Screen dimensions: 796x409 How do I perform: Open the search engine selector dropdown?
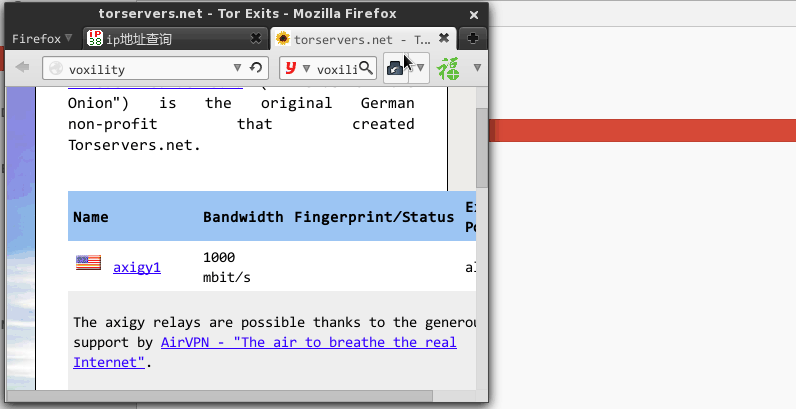click(296, 68)
